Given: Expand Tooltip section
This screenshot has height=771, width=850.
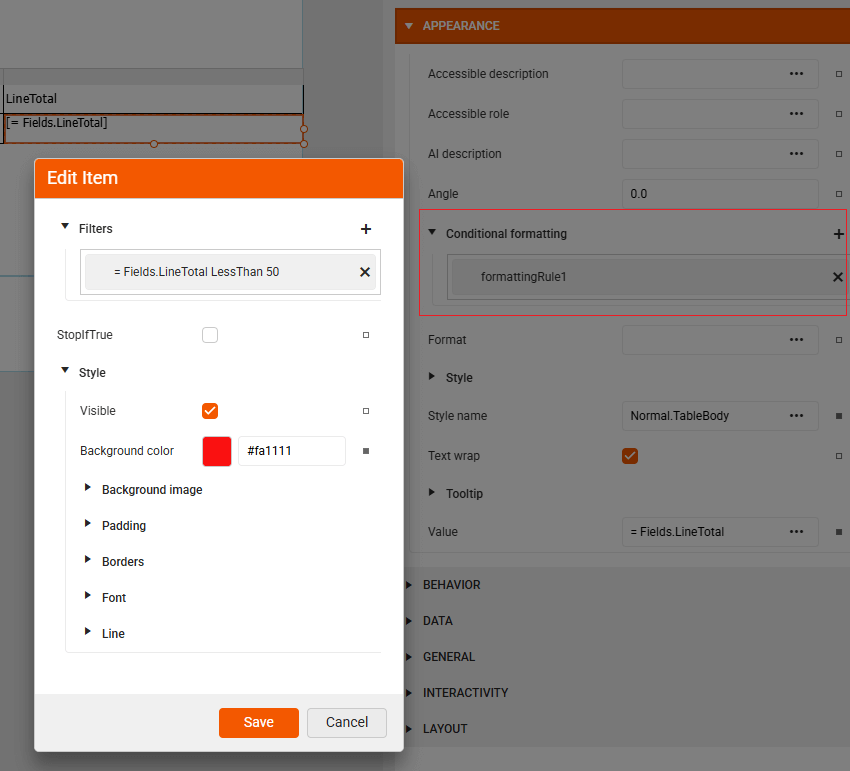Looking at the screenshot, I should [x=432, y=492].
